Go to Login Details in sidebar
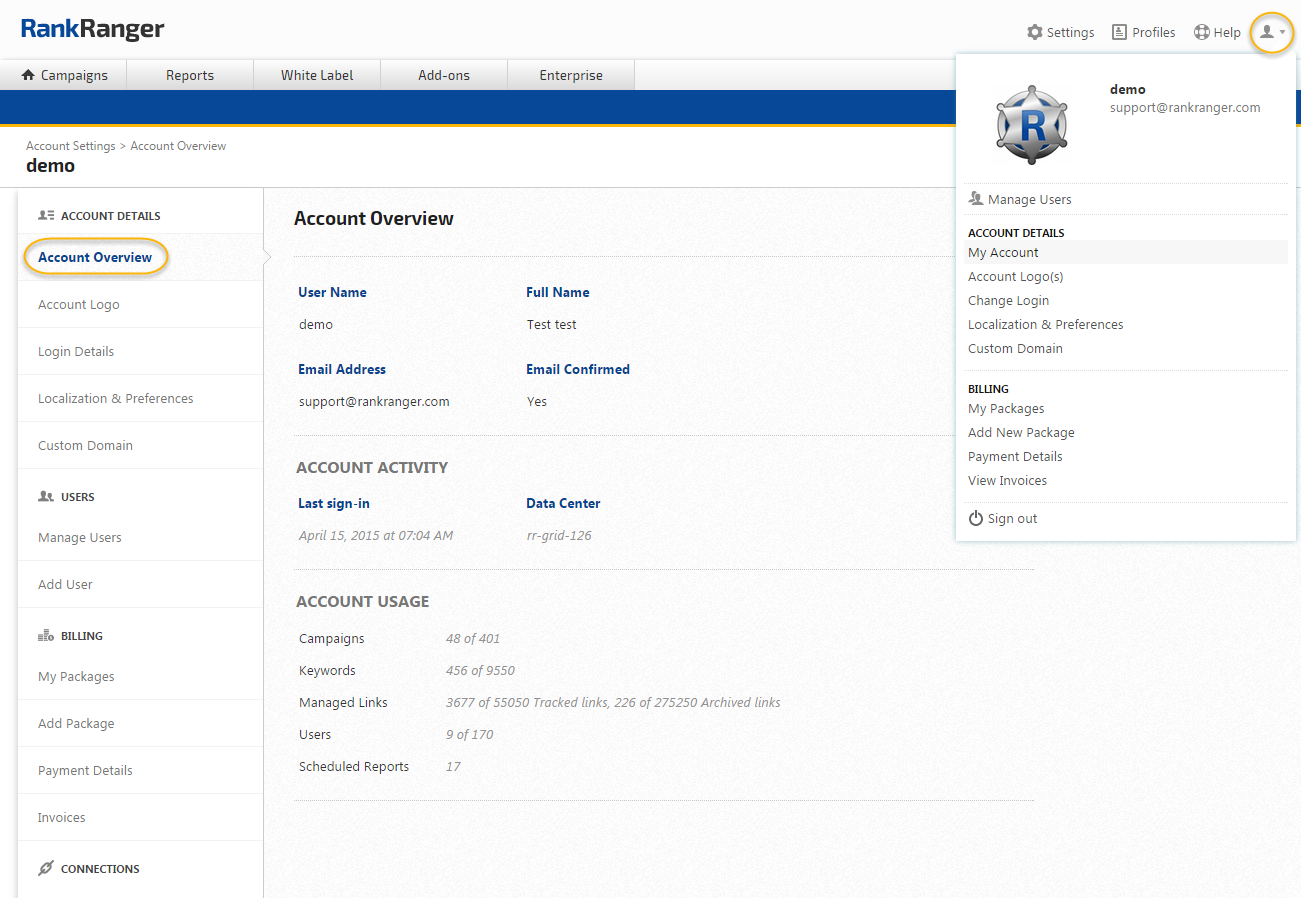Screen dimensions: 1301x898 click(x=76, y=351)
